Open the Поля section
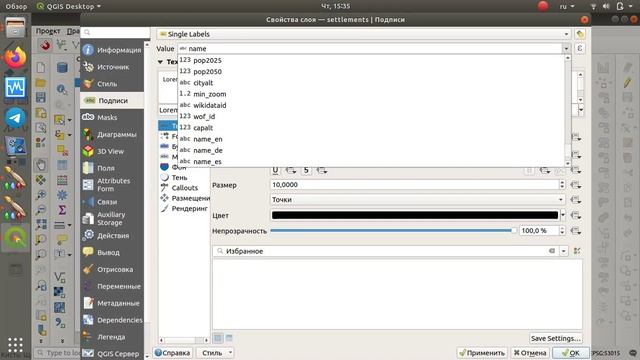640x360 pixels. click(112, 168)
